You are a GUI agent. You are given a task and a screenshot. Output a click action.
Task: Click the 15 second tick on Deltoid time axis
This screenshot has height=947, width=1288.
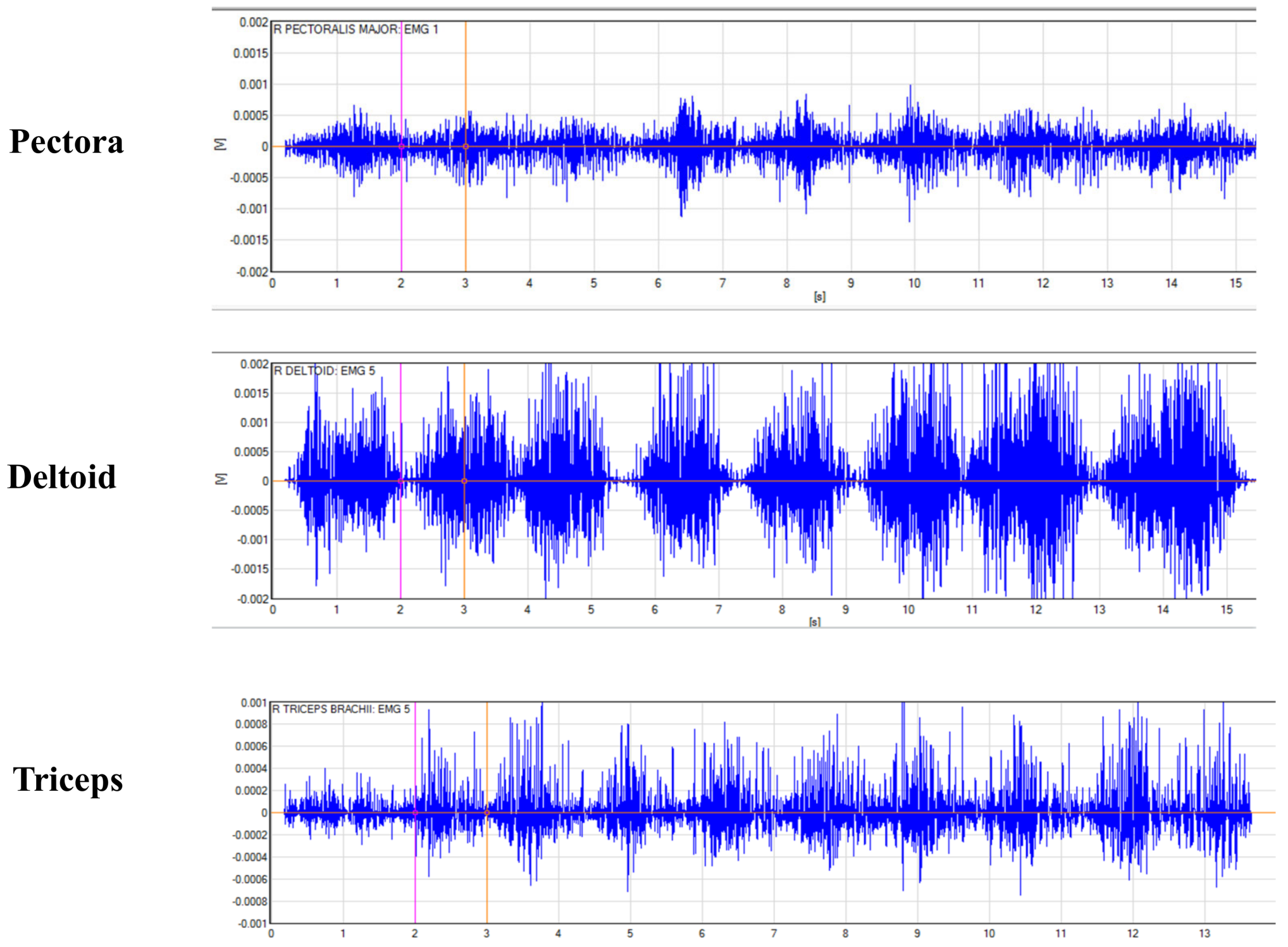(1226, 610)
